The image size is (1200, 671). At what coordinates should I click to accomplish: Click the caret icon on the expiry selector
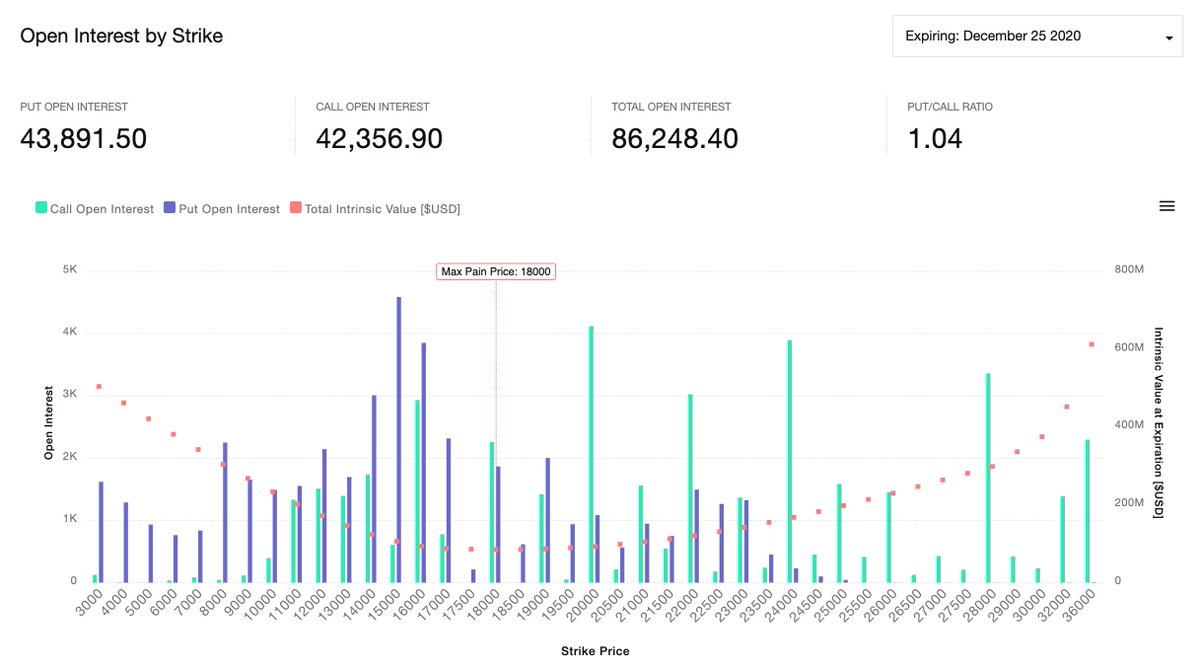coord(1167,36)
